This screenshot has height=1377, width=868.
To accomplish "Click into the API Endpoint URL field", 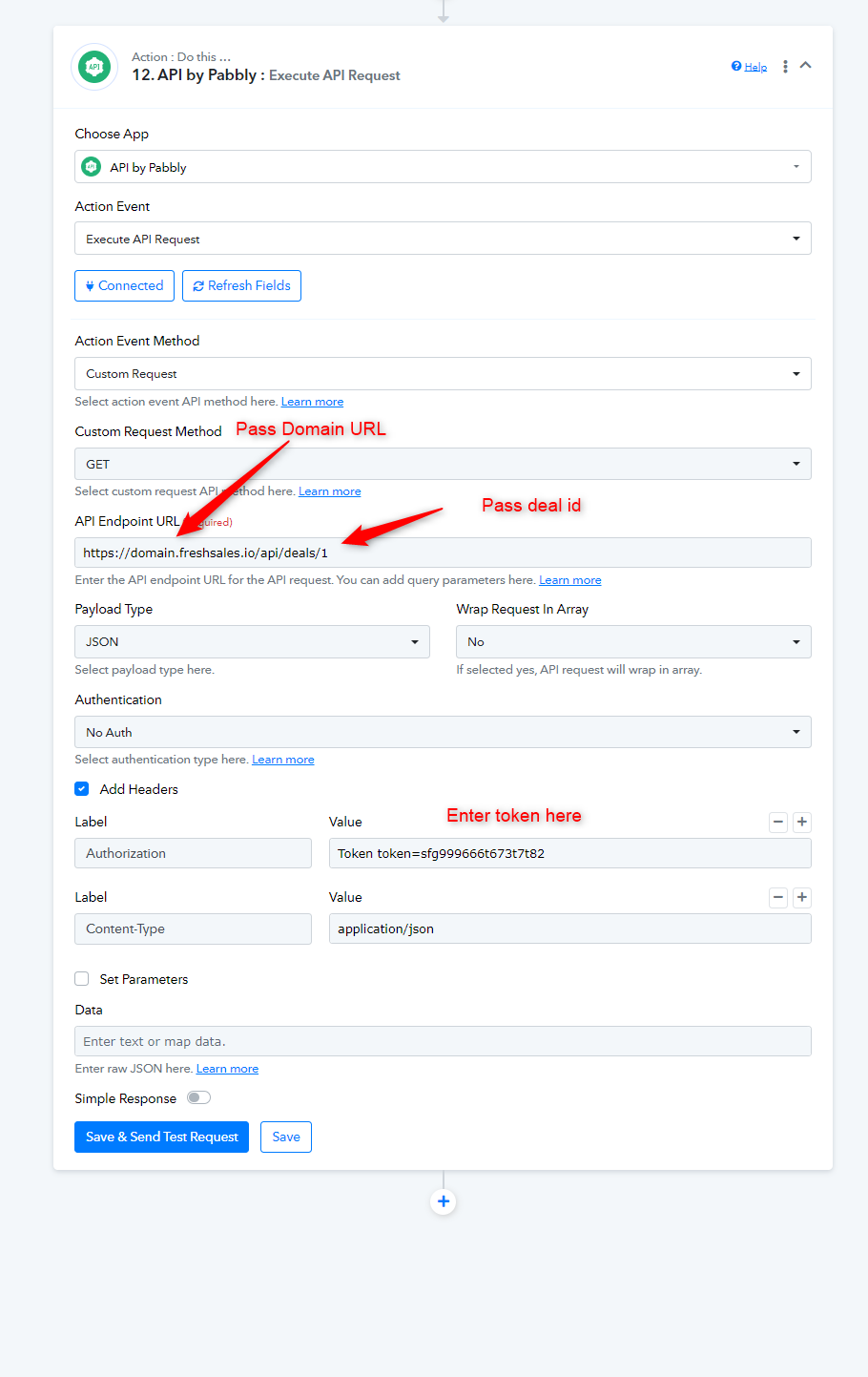I will pyautogui.click(x=443, y=553).
